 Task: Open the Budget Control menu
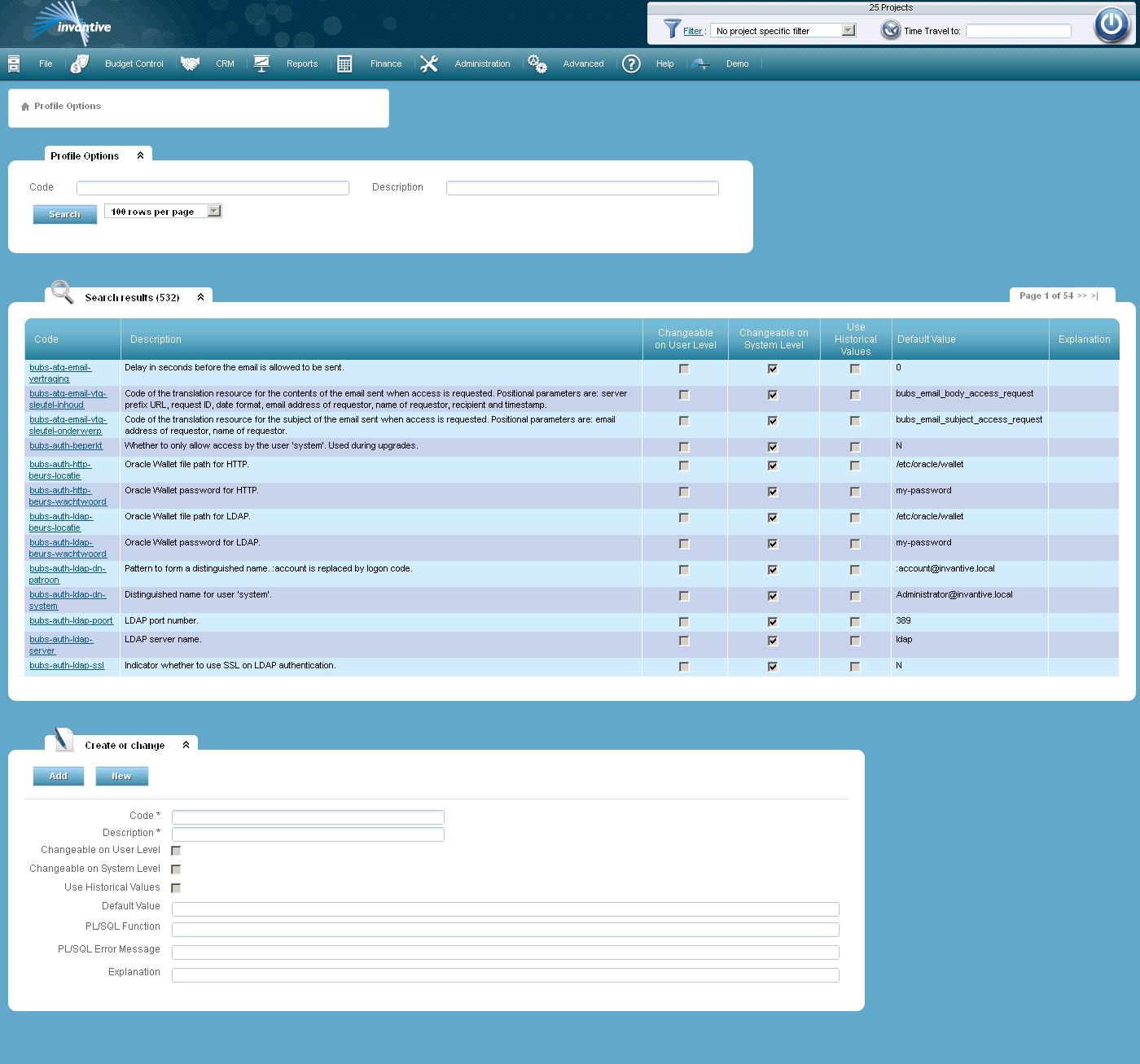coord(134,63)
